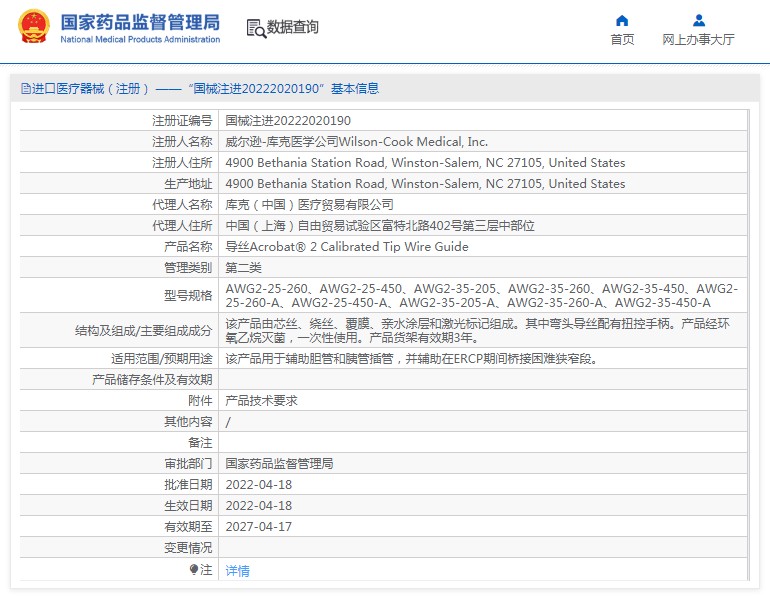Click the lightbulb icon beside 注
770x603 pixels.
(x=194, y=569)
